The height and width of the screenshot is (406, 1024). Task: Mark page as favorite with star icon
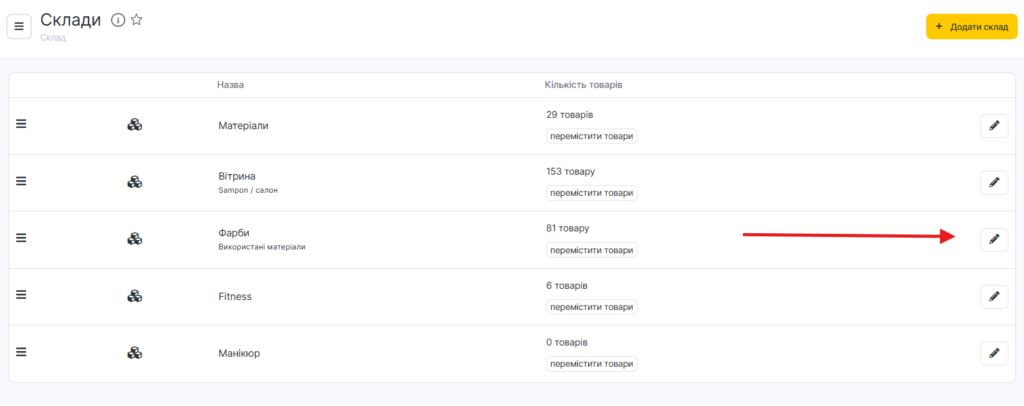137,20
